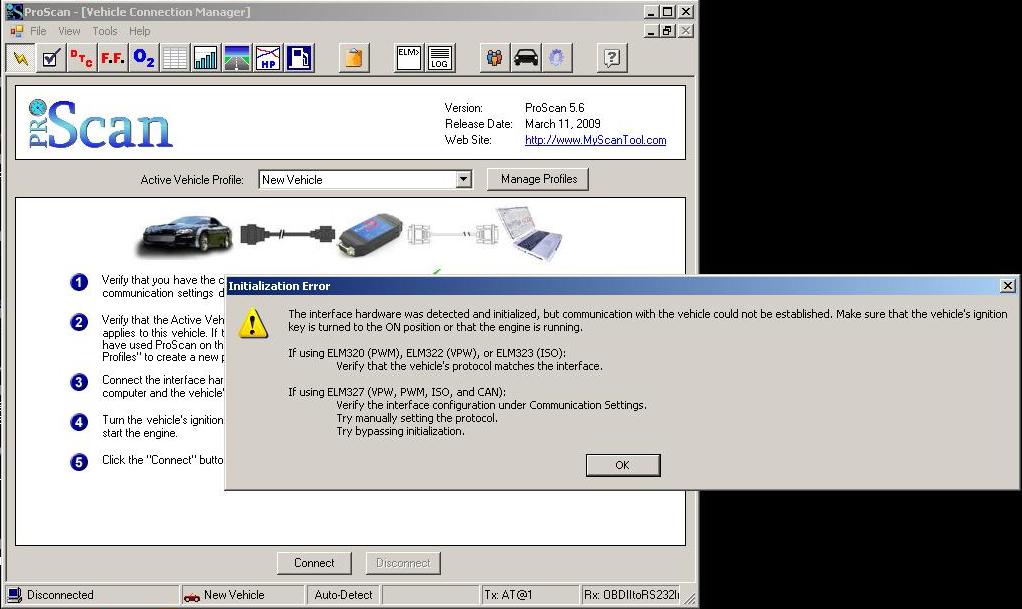Click the car vehicle toolbar icon
Image resolution: width=1022 pixels, height=609 pixels.
pos(525,58)
